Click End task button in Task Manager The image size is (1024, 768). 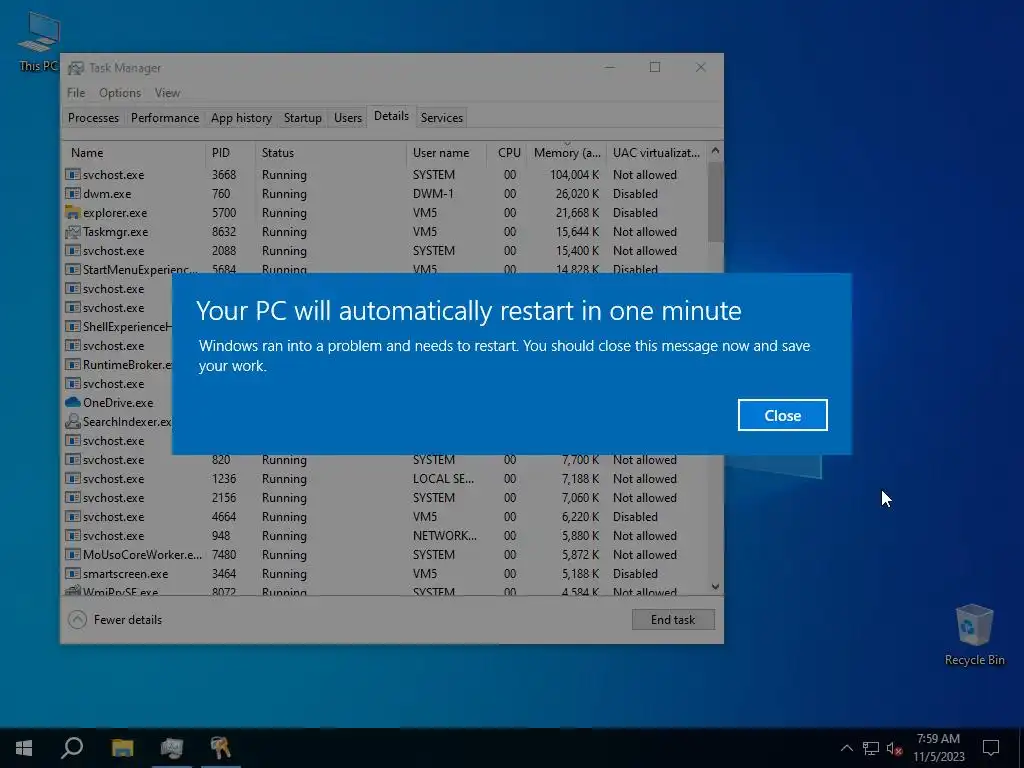point(673,620)
